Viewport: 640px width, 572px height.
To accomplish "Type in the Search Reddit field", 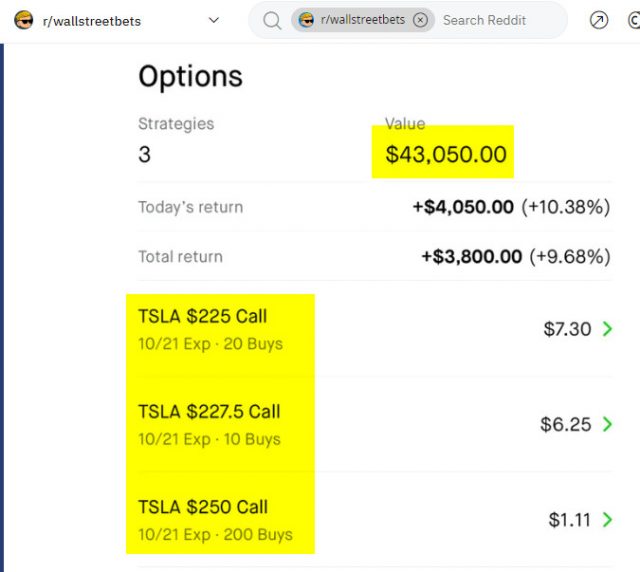I will pos(490,20).
